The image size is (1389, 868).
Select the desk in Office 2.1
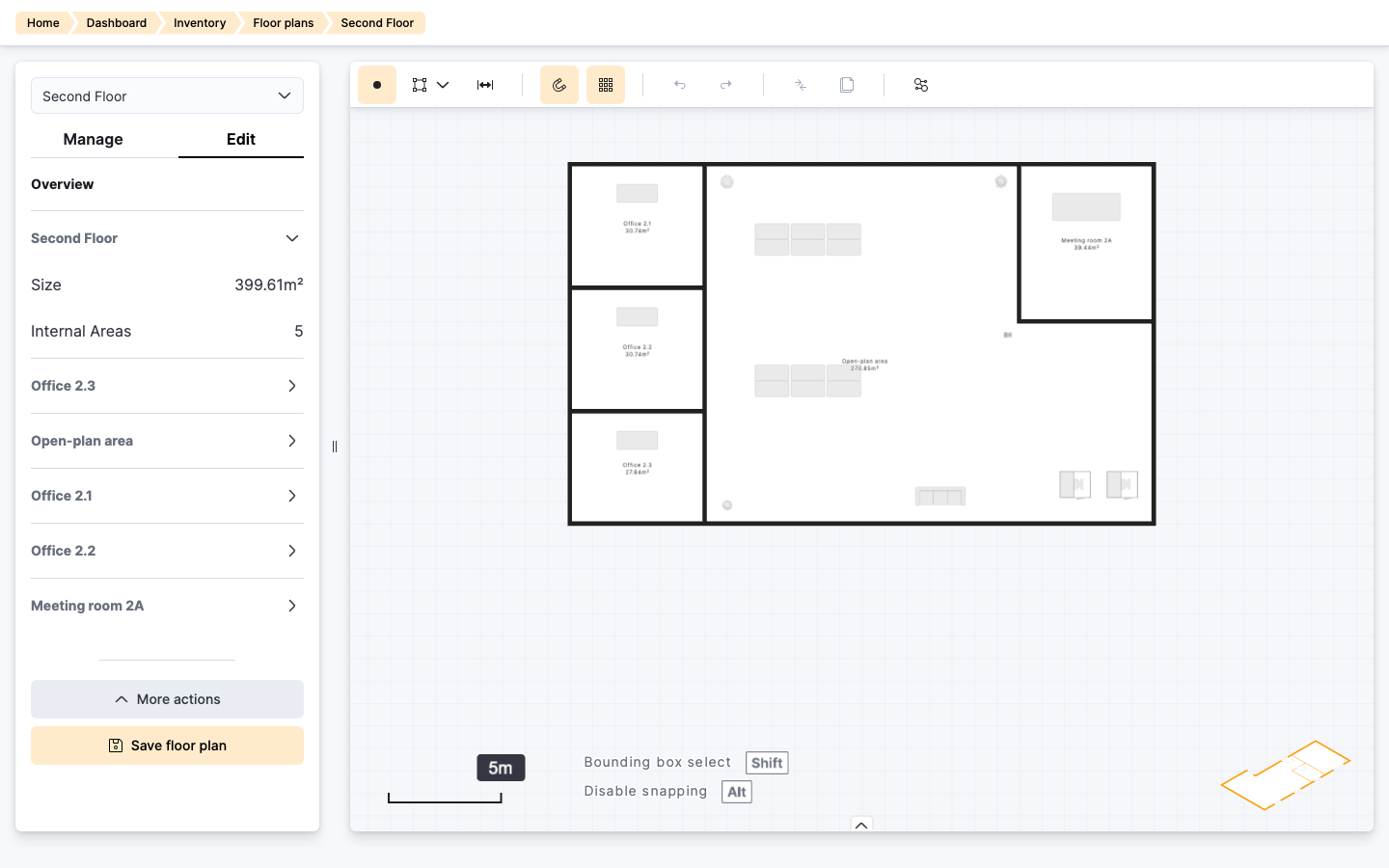point(638,193)
